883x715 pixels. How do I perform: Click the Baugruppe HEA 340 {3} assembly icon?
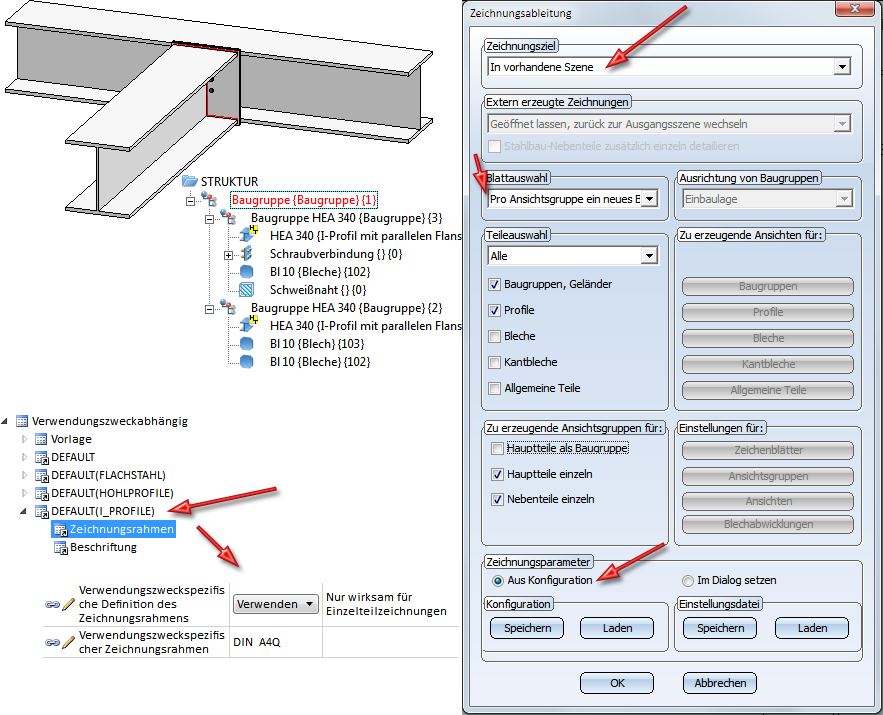coord(228,217)
